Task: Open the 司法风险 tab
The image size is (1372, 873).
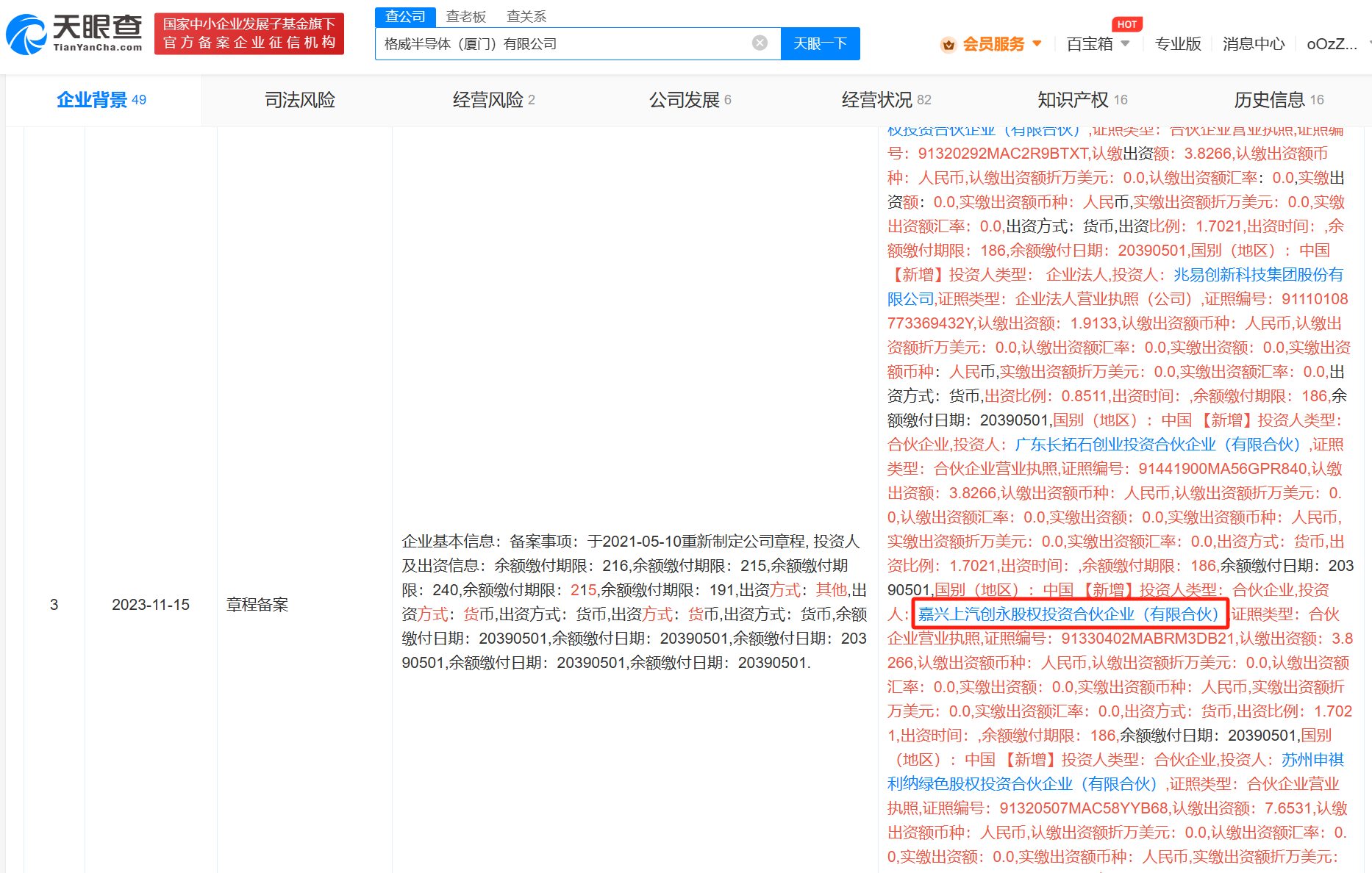Action: pos(299,100)
